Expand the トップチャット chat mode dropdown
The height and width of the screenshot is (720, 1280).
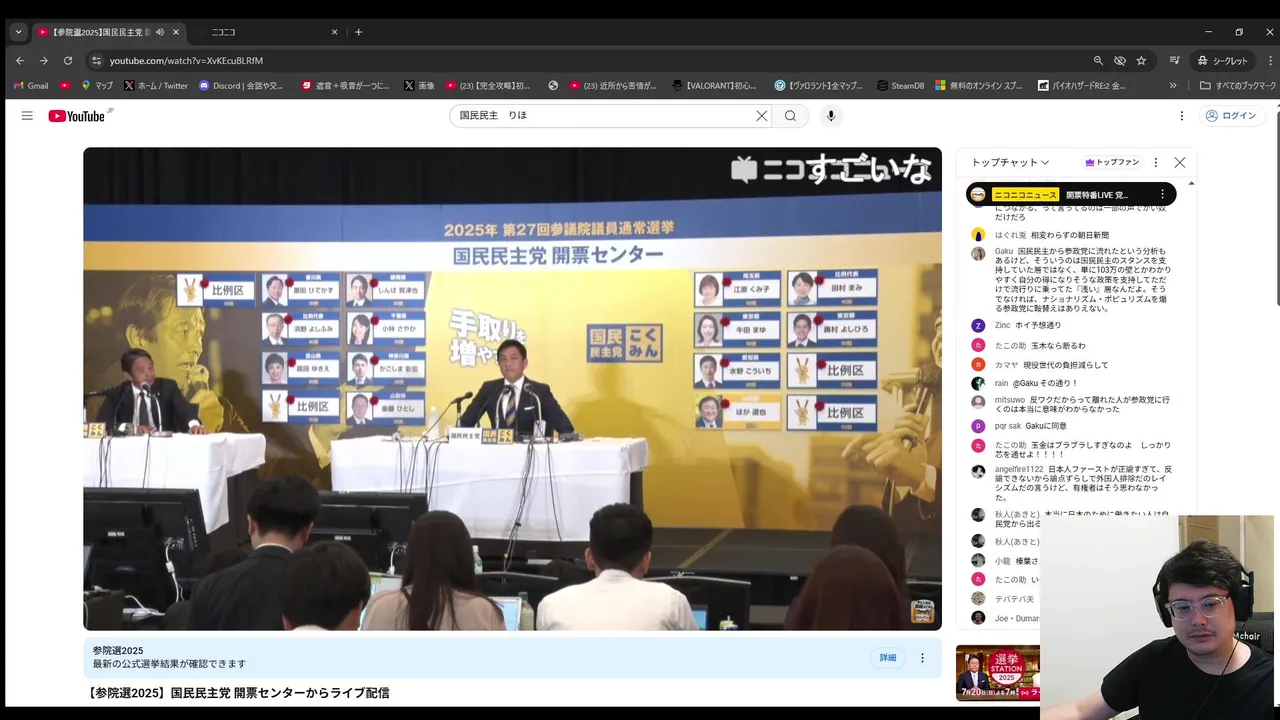pos(1010,162)
